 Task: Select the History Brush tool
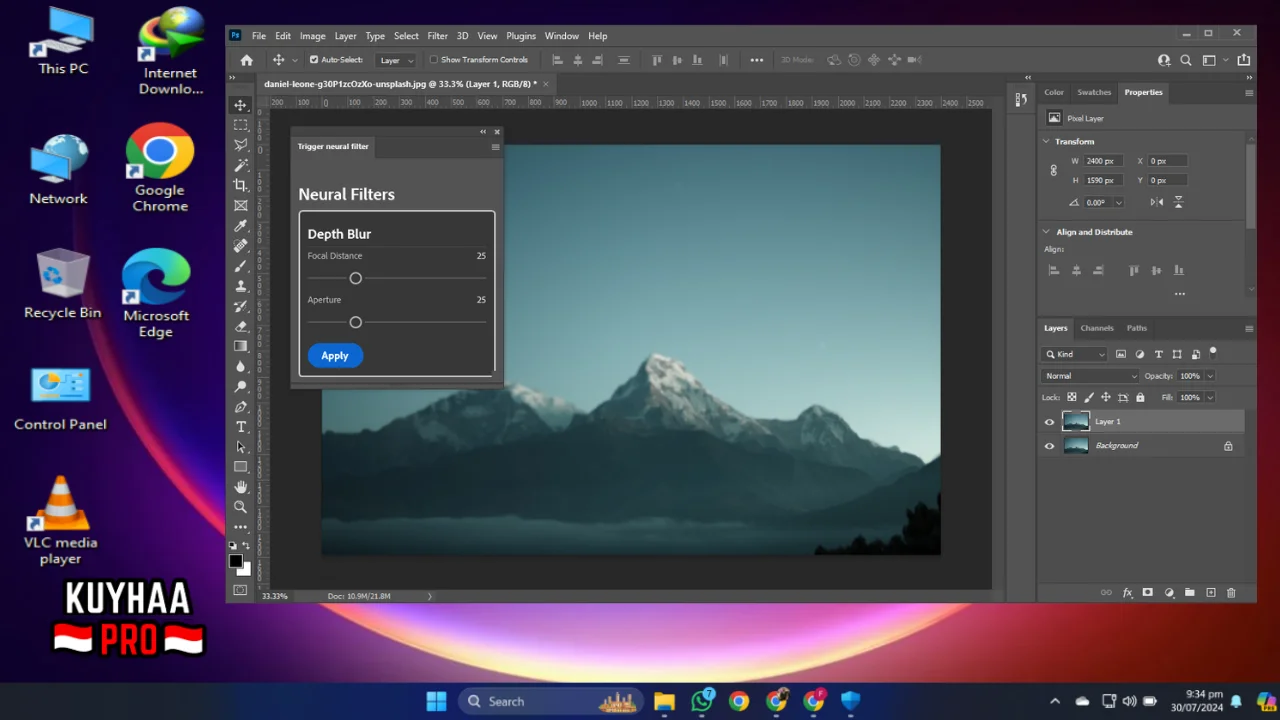[x=241, y=306]
